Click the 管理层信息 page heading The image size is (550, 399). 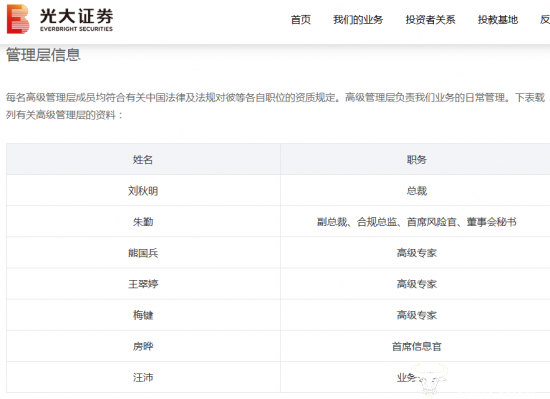click(x=43, y=55)
